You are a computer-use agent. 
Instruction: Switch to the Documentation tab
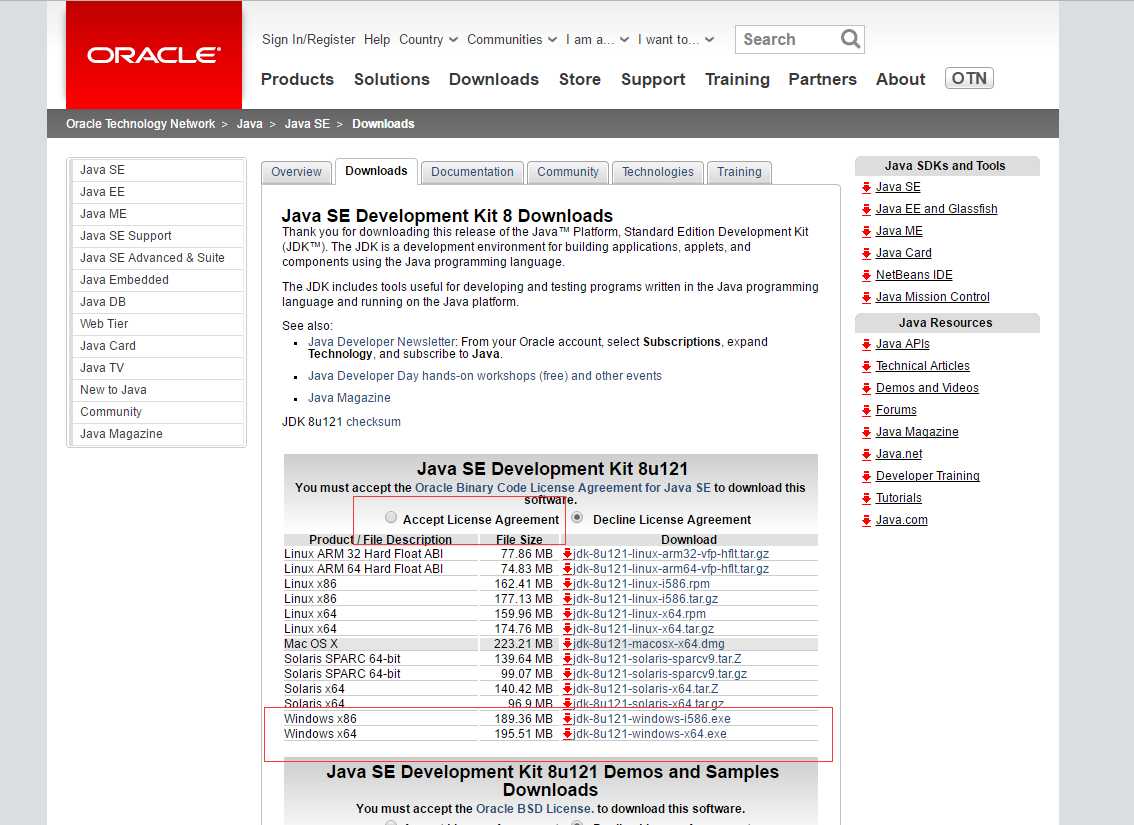pyautogui.click(x=472, y=172)
